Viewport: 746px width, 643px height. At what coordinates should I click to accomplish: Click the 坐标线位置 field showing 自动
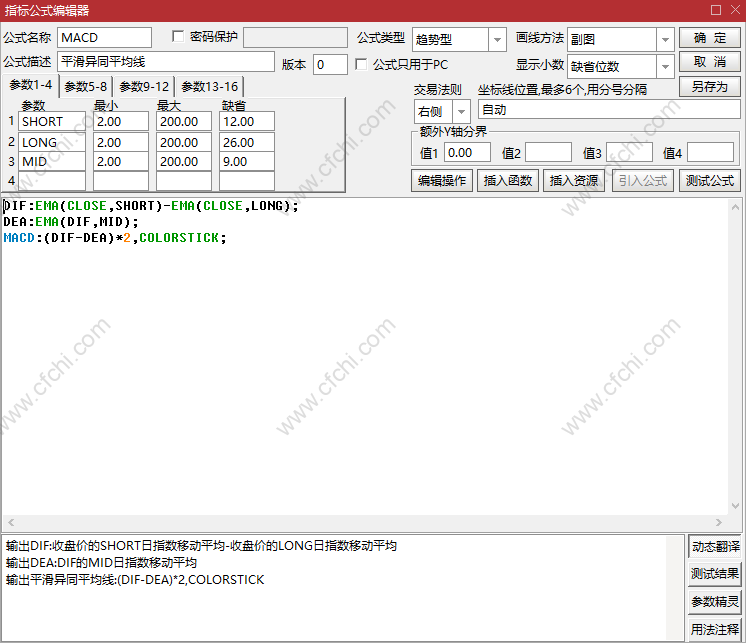coord(609,109)
